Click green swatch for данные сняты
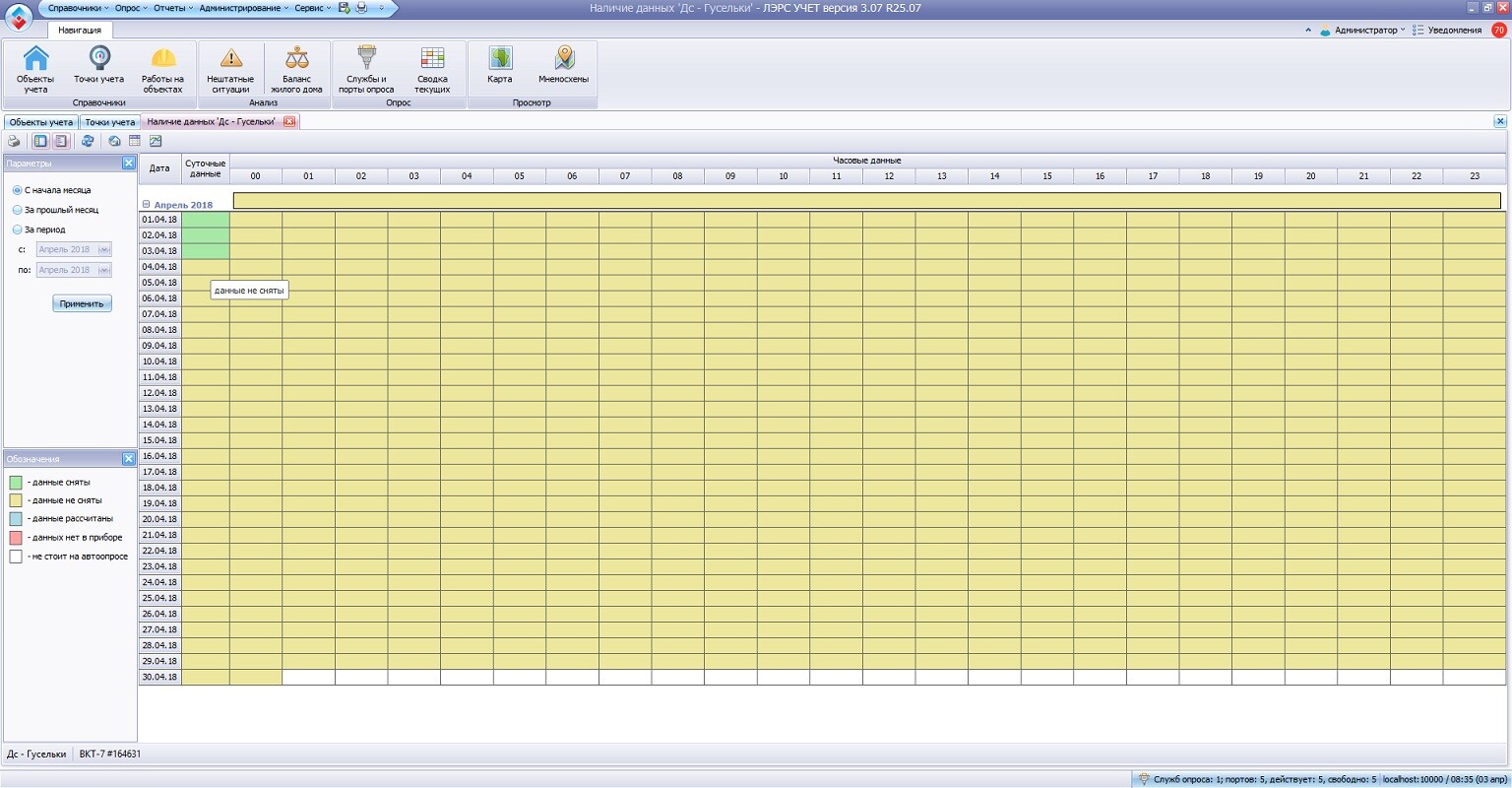Viewport: 1512px width, 788px height. pyautogui.click(x=16, y=483)
